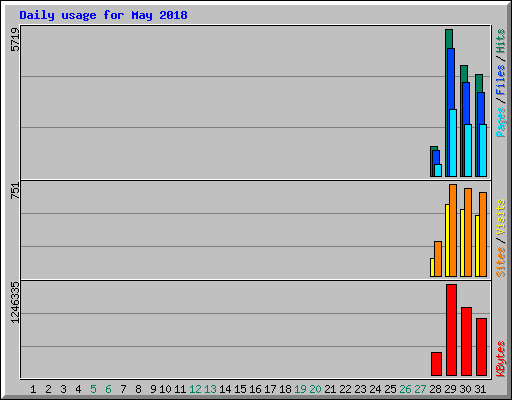Click green weekend day 5 label
This screenshot has width=512, height=400.
point(93,389)
